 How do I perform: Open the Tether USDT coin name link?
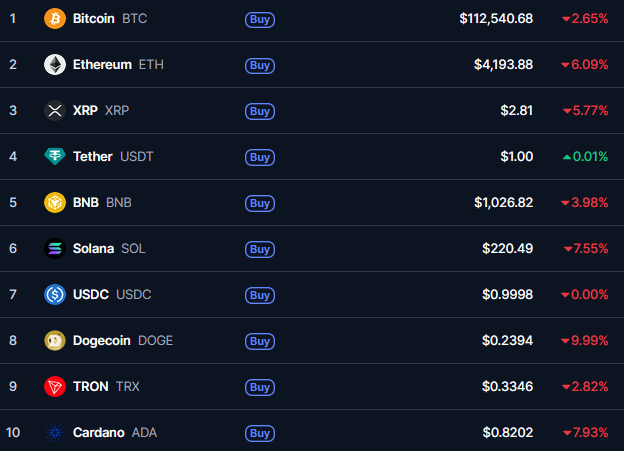(113, 156)
